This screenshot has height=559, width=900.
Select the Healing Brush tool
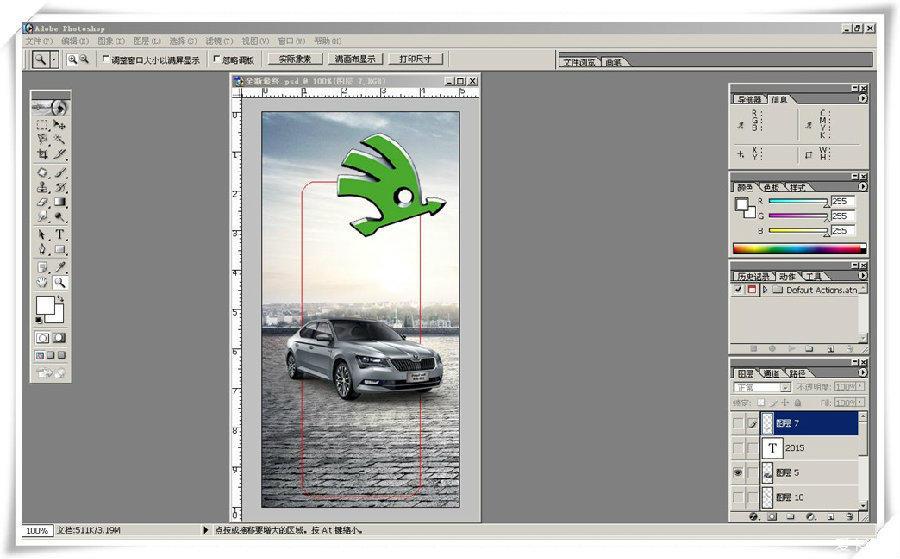[x=42, y=172]
